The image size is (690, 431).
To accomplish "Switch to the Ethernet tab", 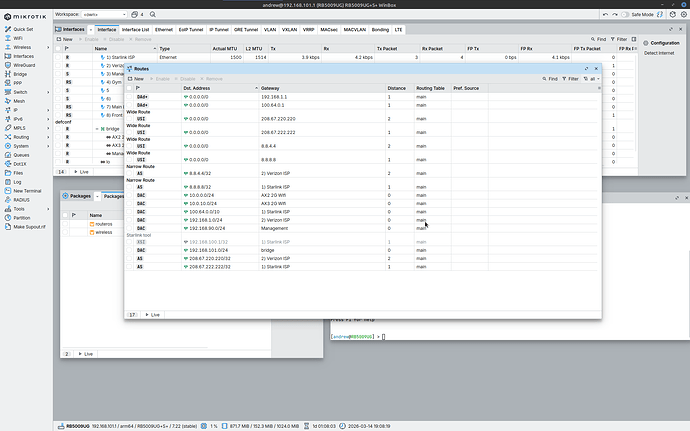I will coord(164,29).
